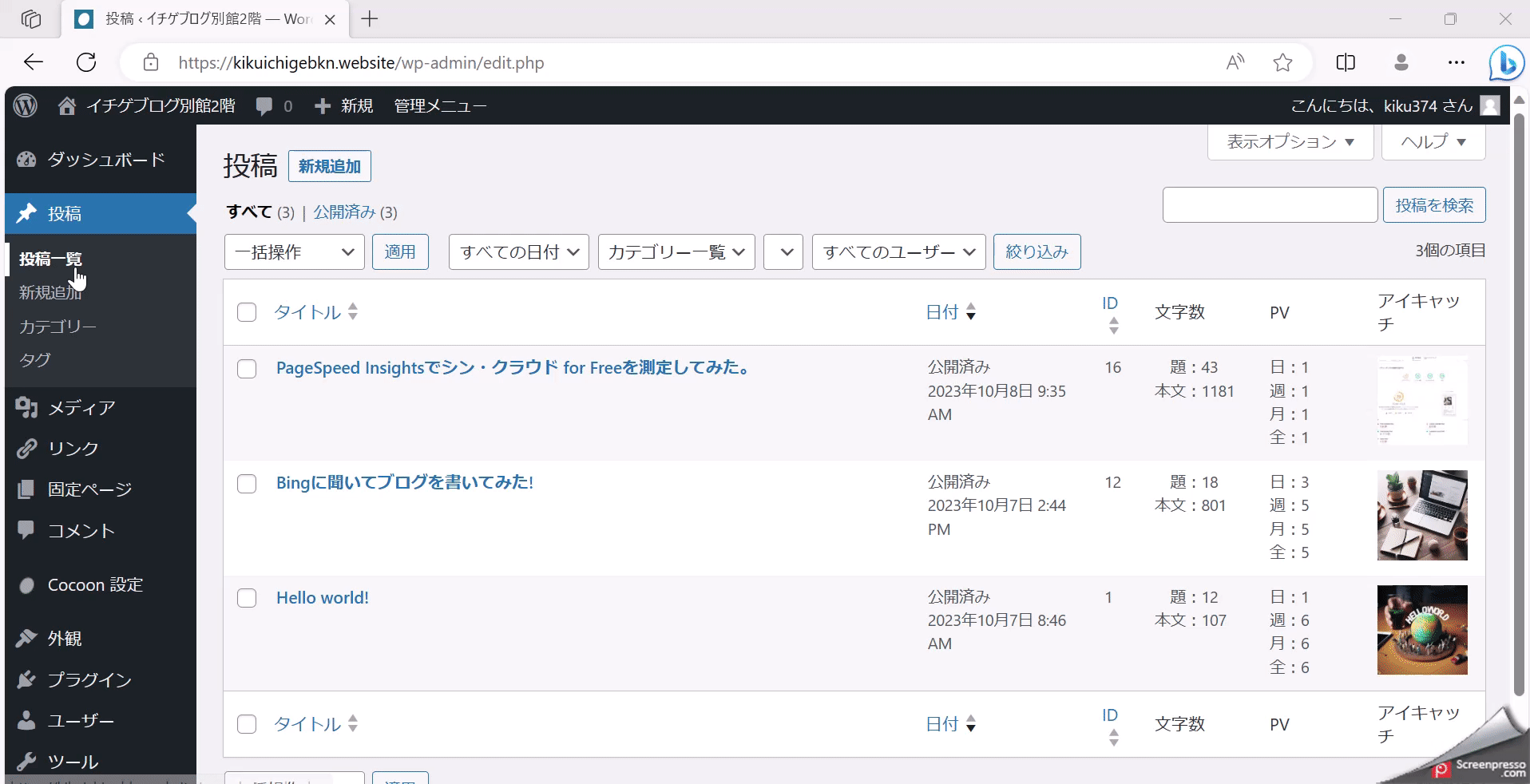Image resolution: width=1530 pixels, height=784 pixels.
Task: Click the favorites star icon in address bar
Action: pos(1282,63)
